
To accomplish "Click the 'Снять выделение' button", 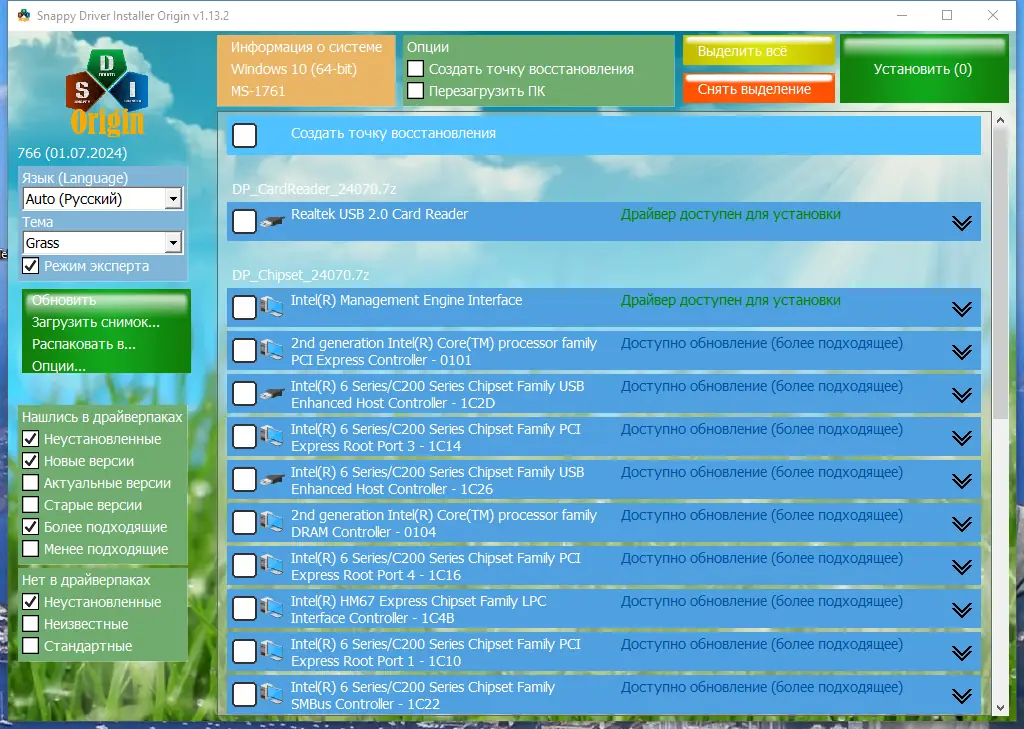I will (759, 89).
